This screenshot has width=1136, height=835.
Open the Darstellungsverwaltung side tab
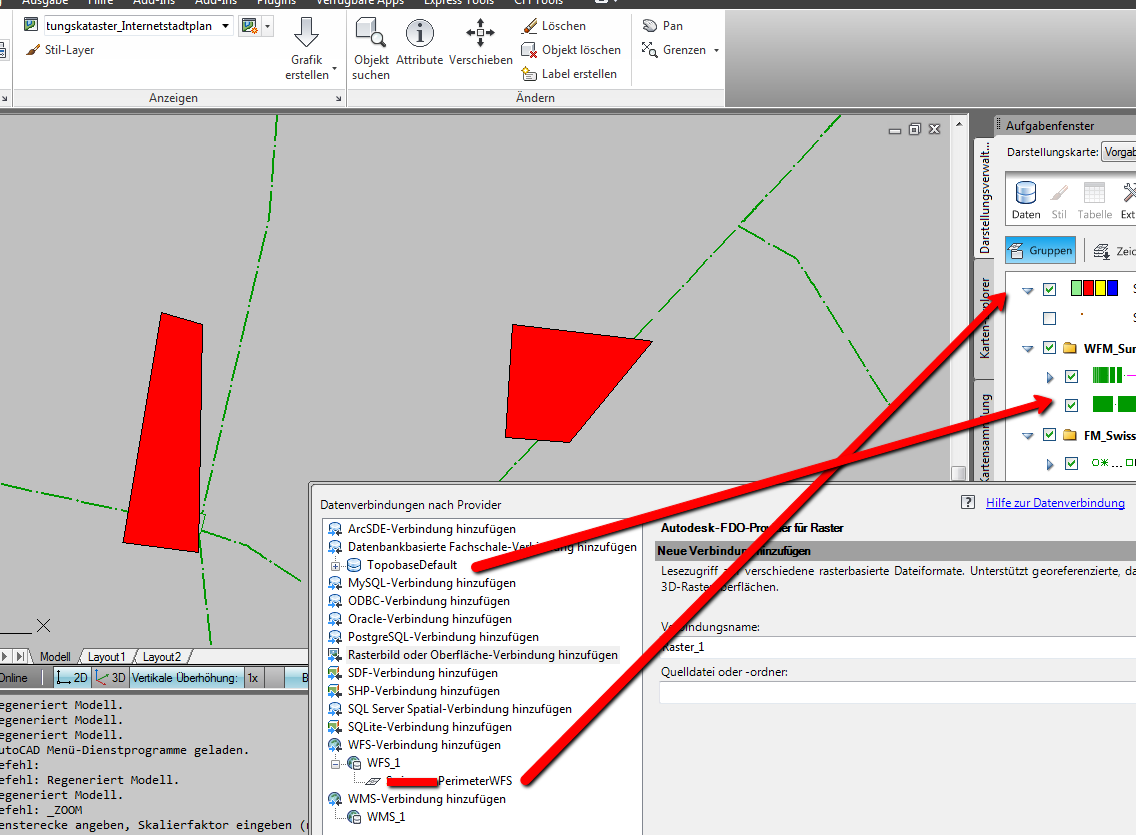click(984, 197)
